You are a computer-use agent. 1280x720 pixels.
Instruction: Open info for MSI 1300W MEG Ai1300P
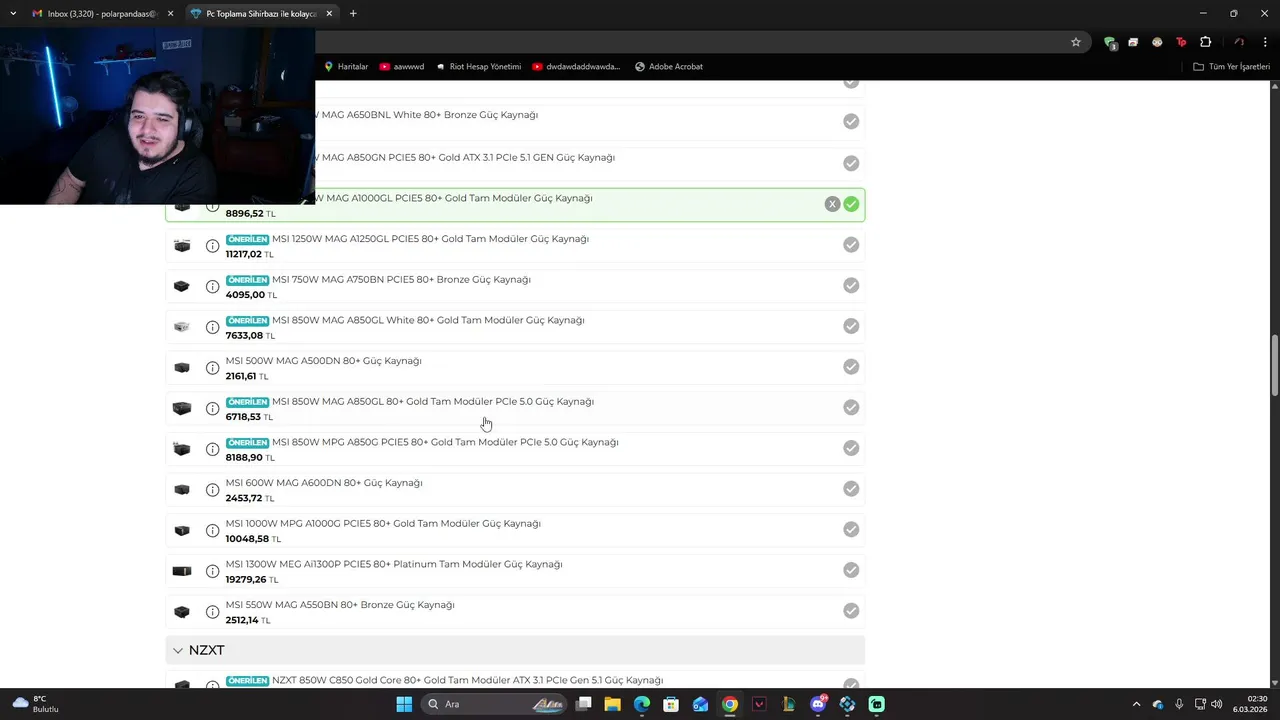click(x=212, y=571)
